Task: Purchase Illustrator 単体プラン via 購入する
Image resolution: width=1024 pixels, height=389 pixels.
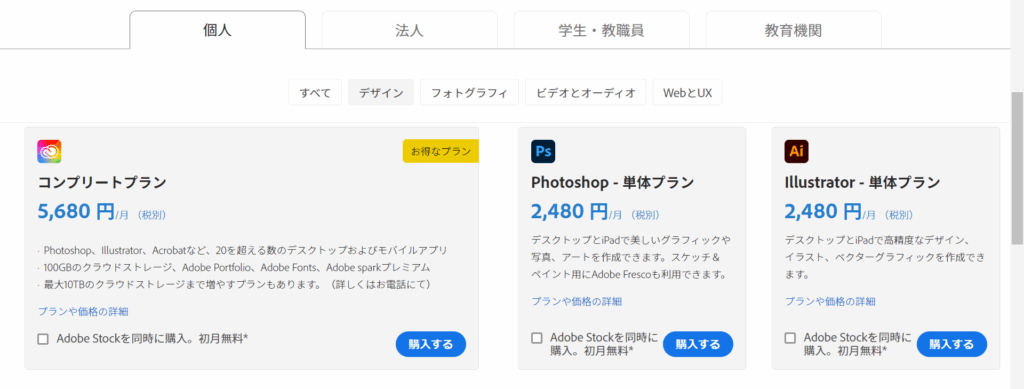Action: (952, 344)
